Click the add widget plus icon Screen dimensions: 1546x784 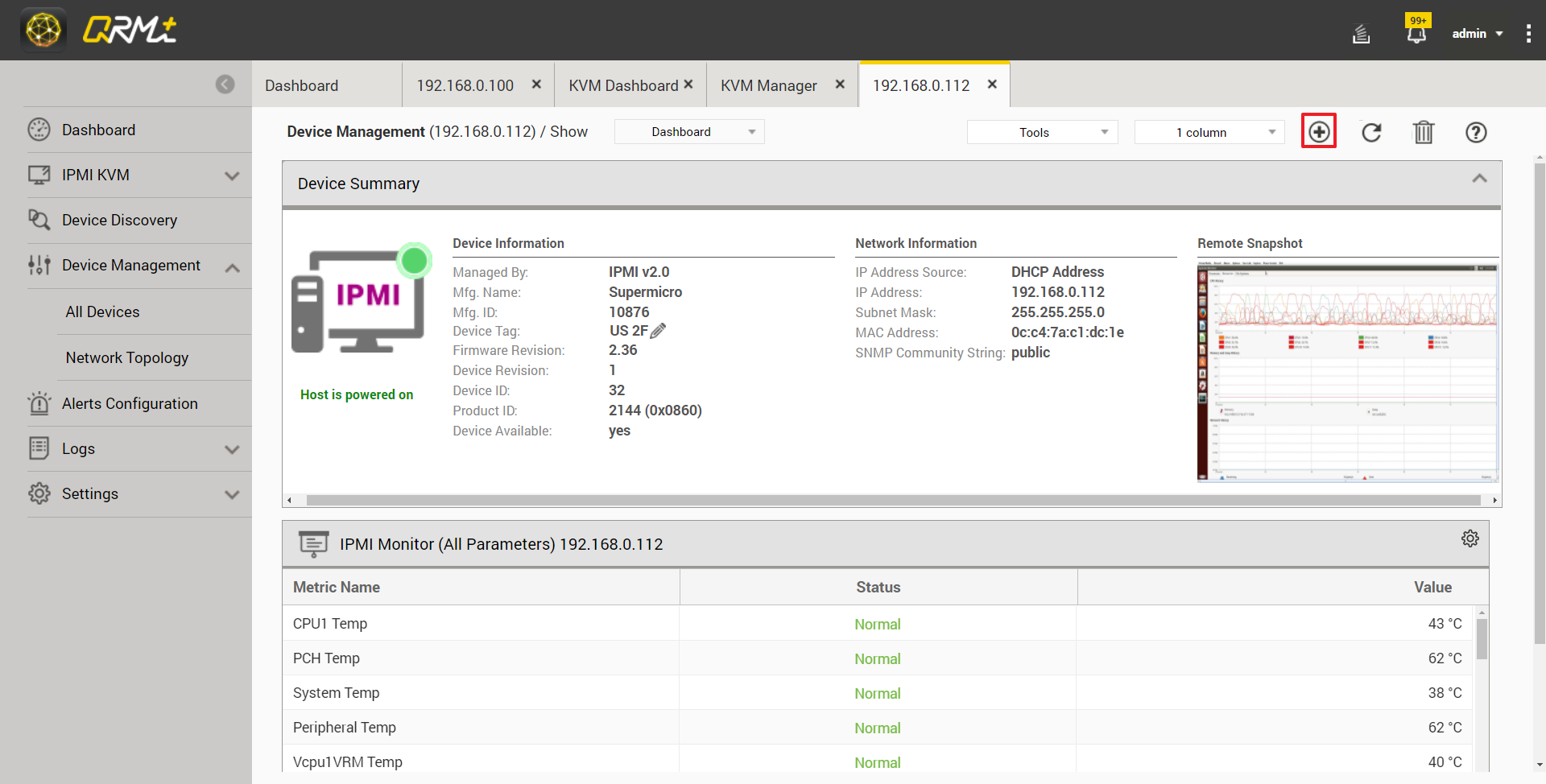[x=1318, y=131]
